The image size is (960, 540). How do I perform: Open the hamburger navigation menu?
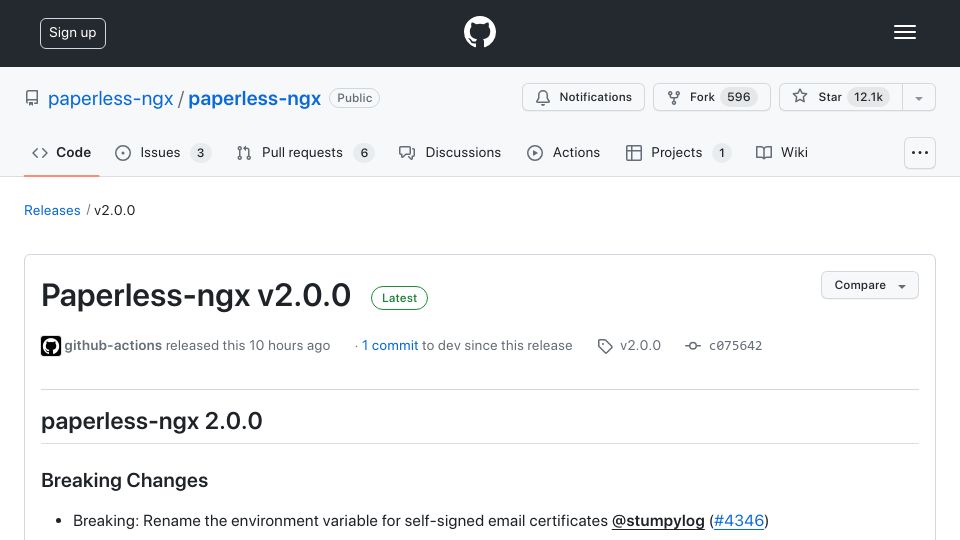[x=904, y=32]
